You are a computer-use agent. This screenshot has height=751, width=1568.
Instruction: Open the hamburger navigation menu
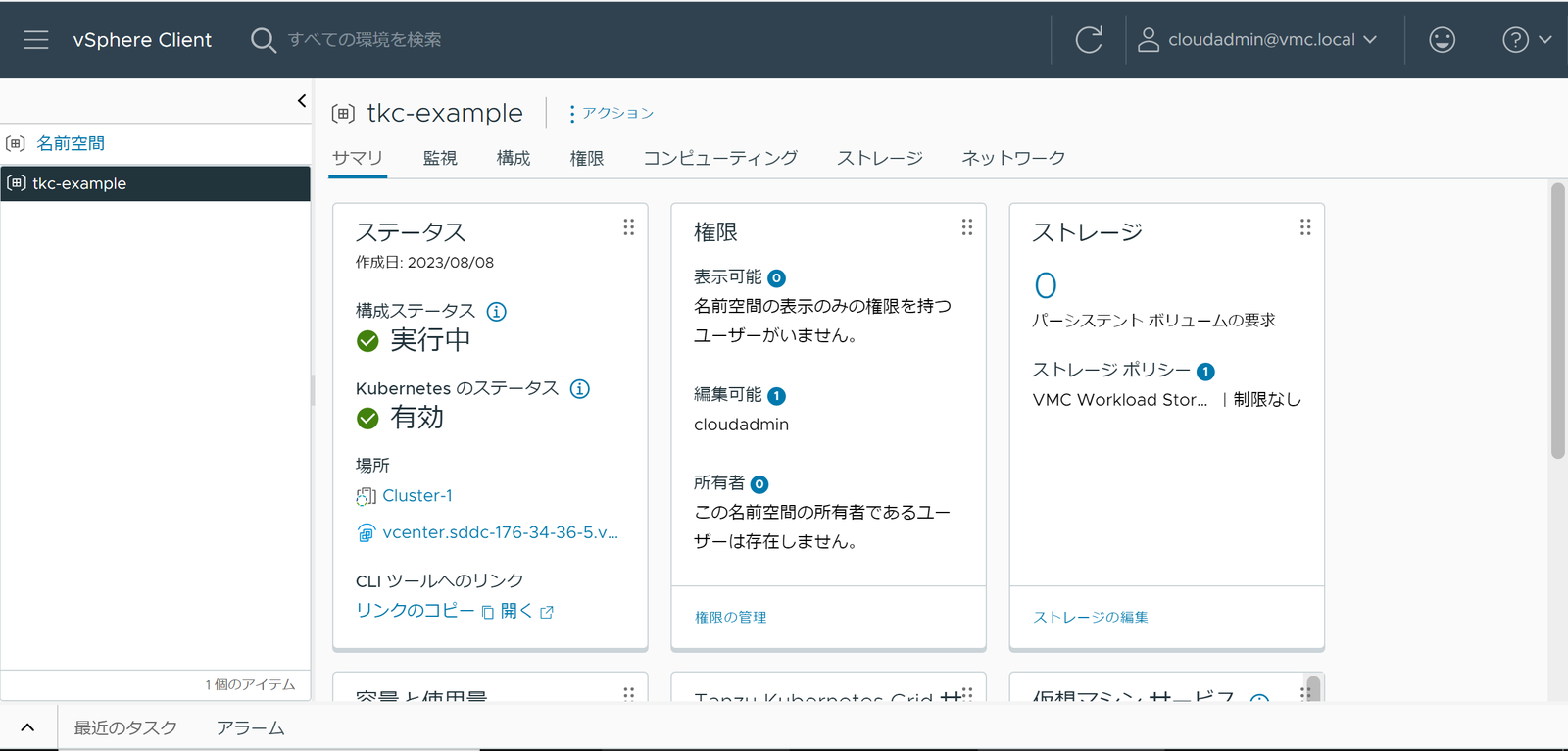(36, 39)
